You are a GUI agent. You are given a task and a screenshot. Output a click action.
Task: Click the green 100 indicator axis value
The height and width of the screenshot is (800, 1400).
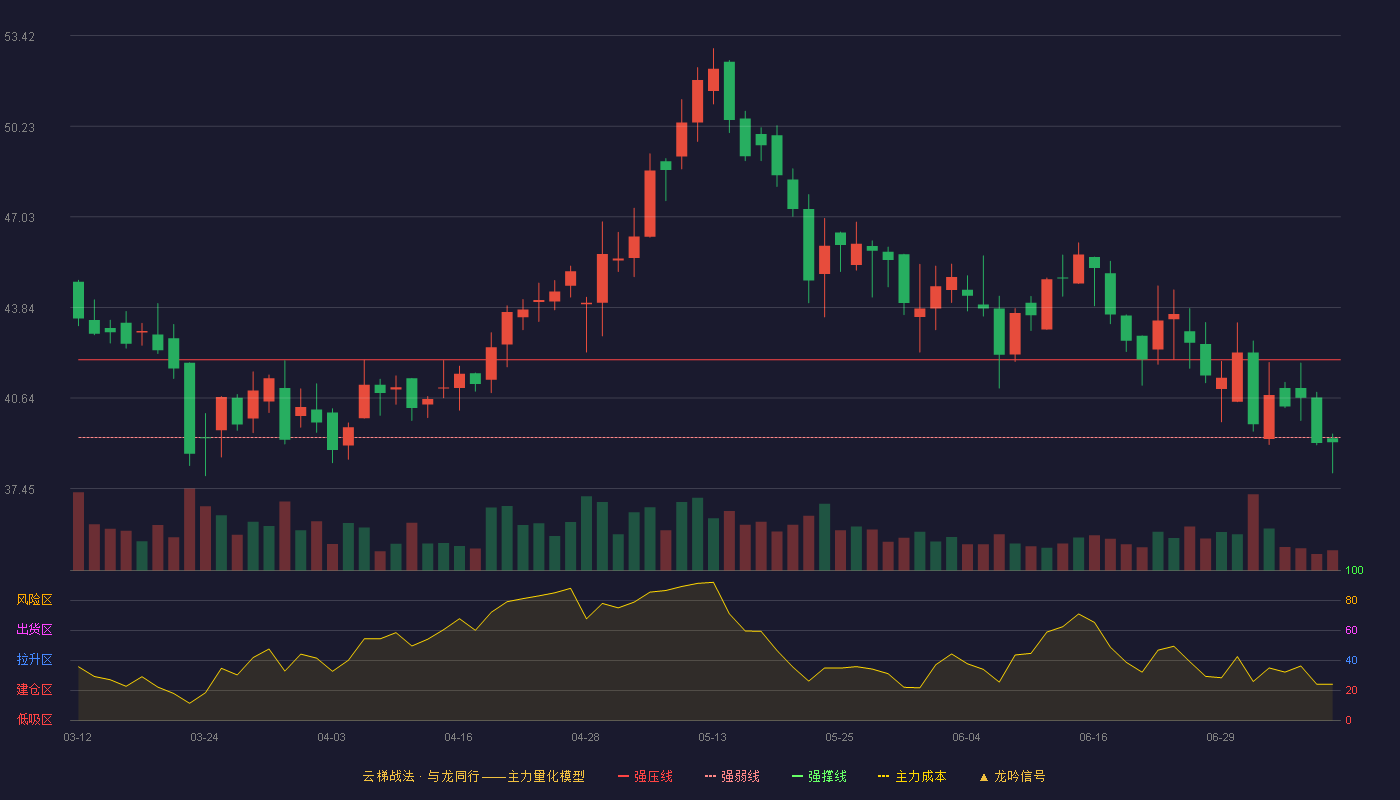pyautogui.click(x=1354, y=570)
